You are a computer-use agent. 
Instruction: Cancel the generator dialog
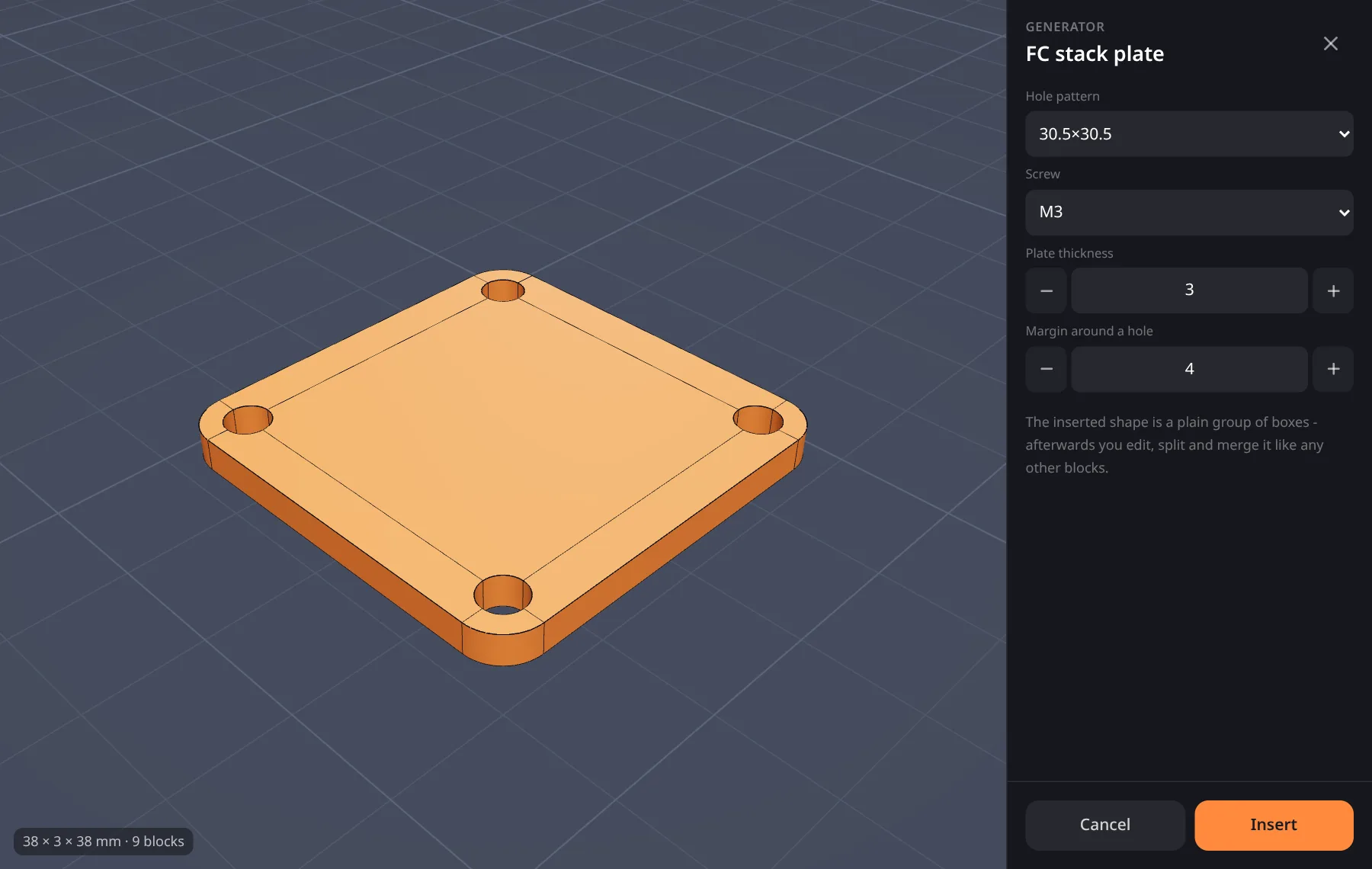(1104, 825)
